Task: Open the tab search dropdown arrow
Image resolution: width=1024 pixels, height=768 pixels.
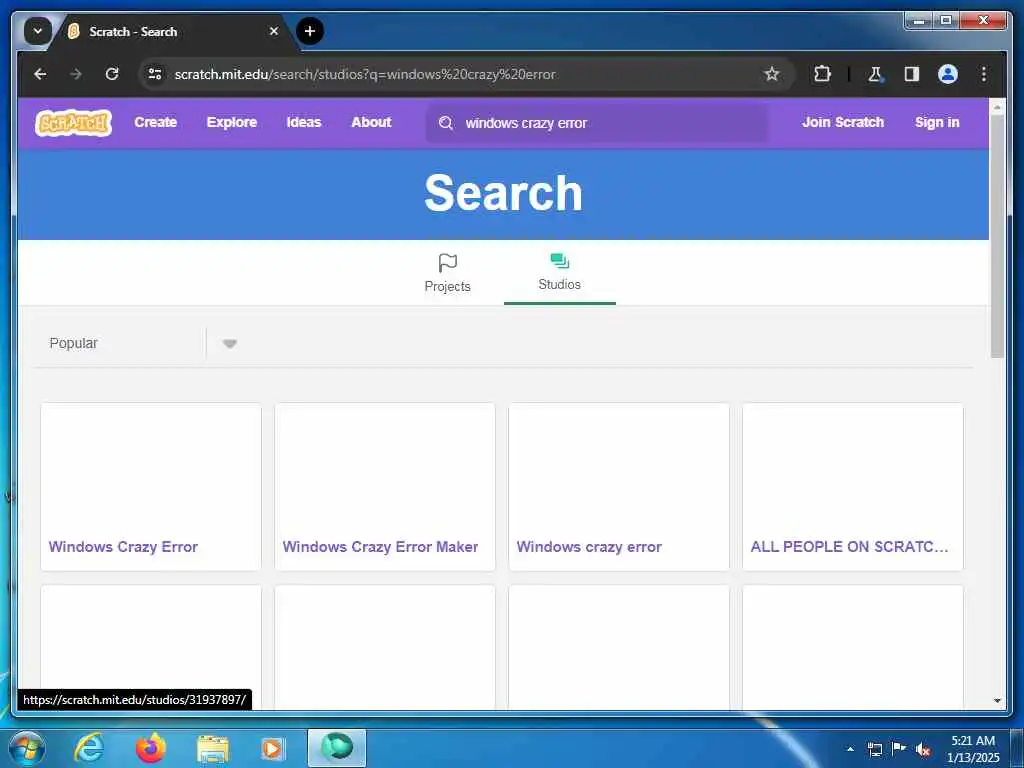Action: click(x=38, y=31)
